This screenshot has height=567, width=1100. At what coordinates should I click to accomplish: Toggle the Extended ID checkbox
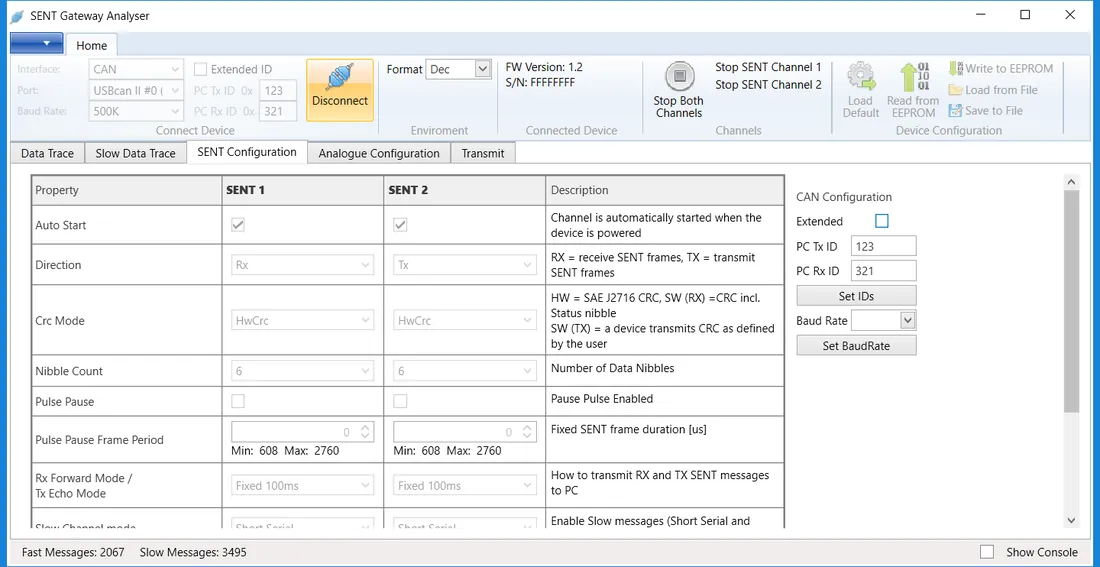(201, 69)
